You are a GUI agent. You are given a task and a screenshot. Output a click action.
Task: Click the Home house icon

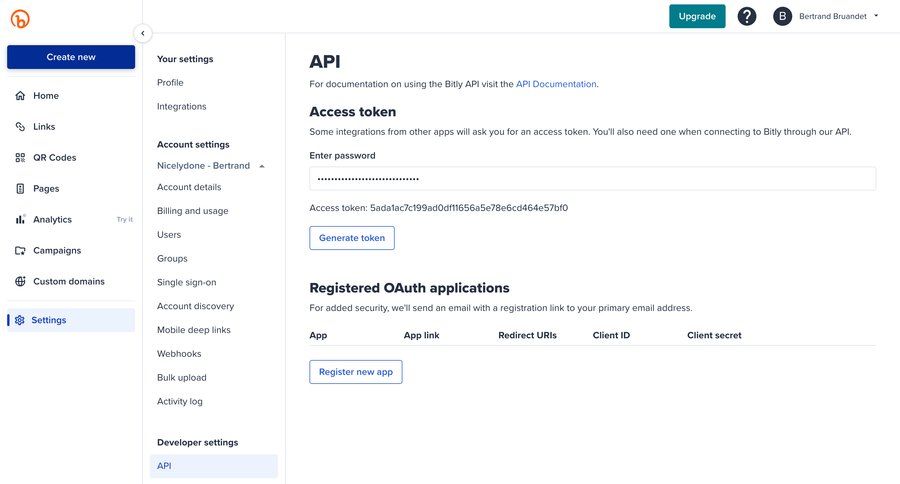[20, 95]
